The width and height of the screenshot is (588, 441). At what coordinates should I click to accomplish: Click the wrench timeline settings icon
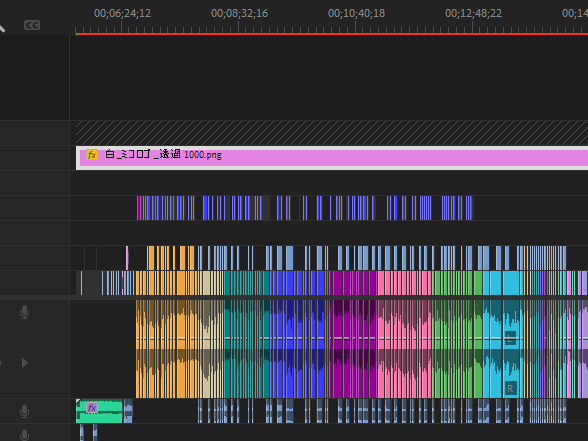[2, 28]
